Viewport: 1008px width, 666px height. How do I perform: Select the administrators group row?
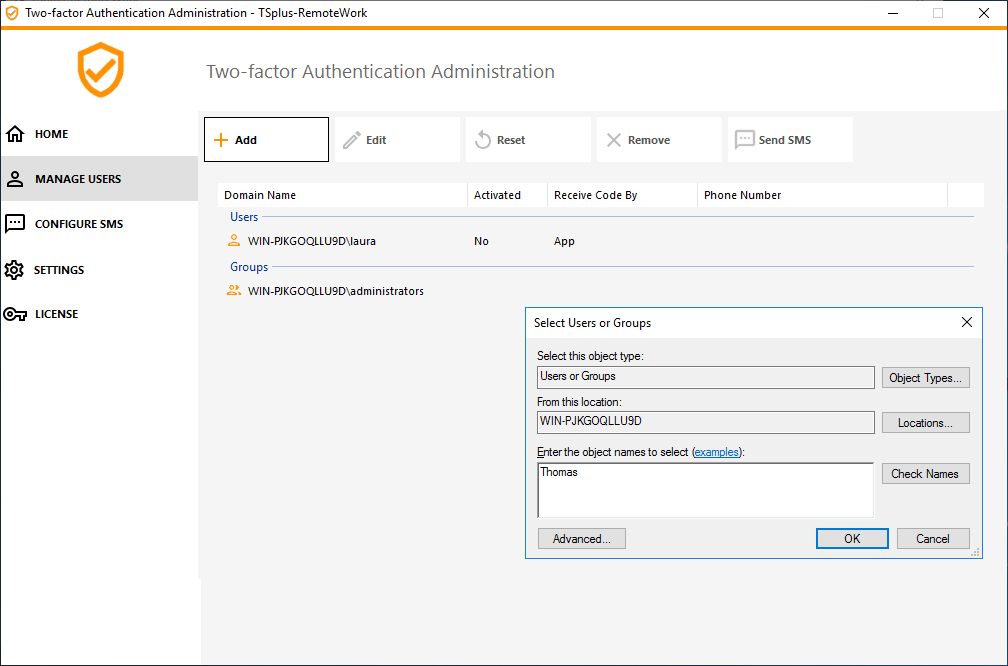pyautogui.click(x=335, y=291)
